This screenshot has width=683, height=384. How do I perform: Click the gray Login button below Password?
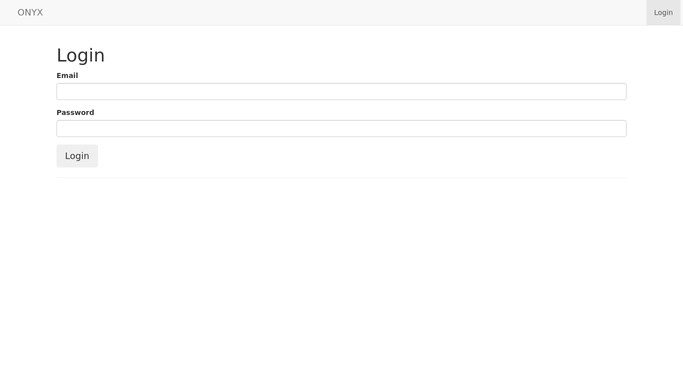coord(77,156)
